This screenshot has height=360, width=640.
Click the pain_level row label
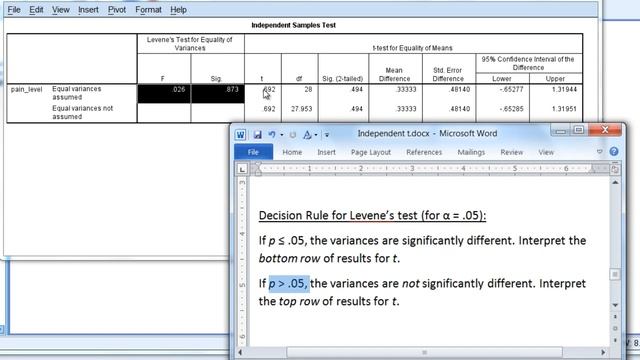click(x=27, y=89)
